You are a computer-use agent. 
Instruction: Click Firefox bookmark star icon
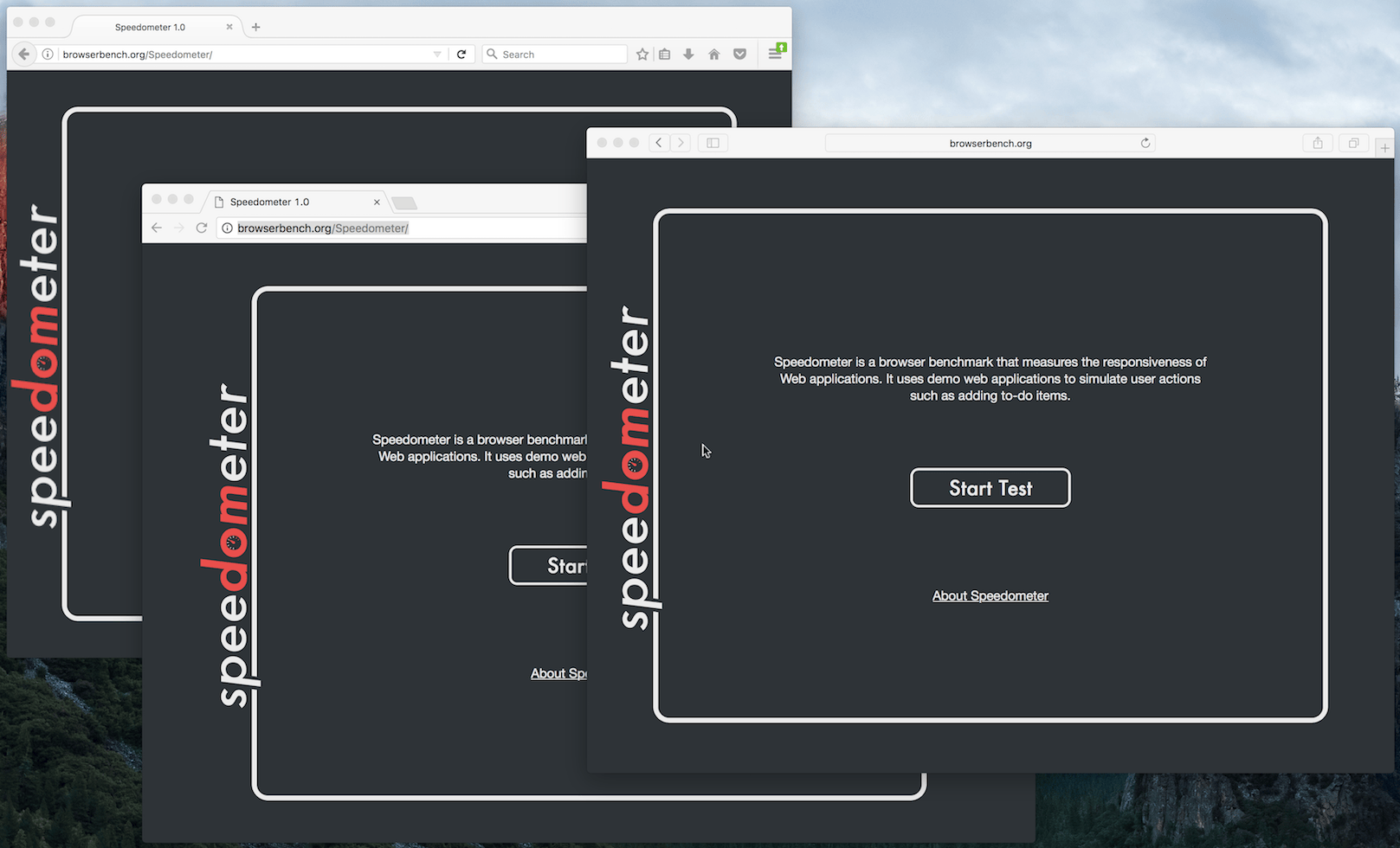642,55
